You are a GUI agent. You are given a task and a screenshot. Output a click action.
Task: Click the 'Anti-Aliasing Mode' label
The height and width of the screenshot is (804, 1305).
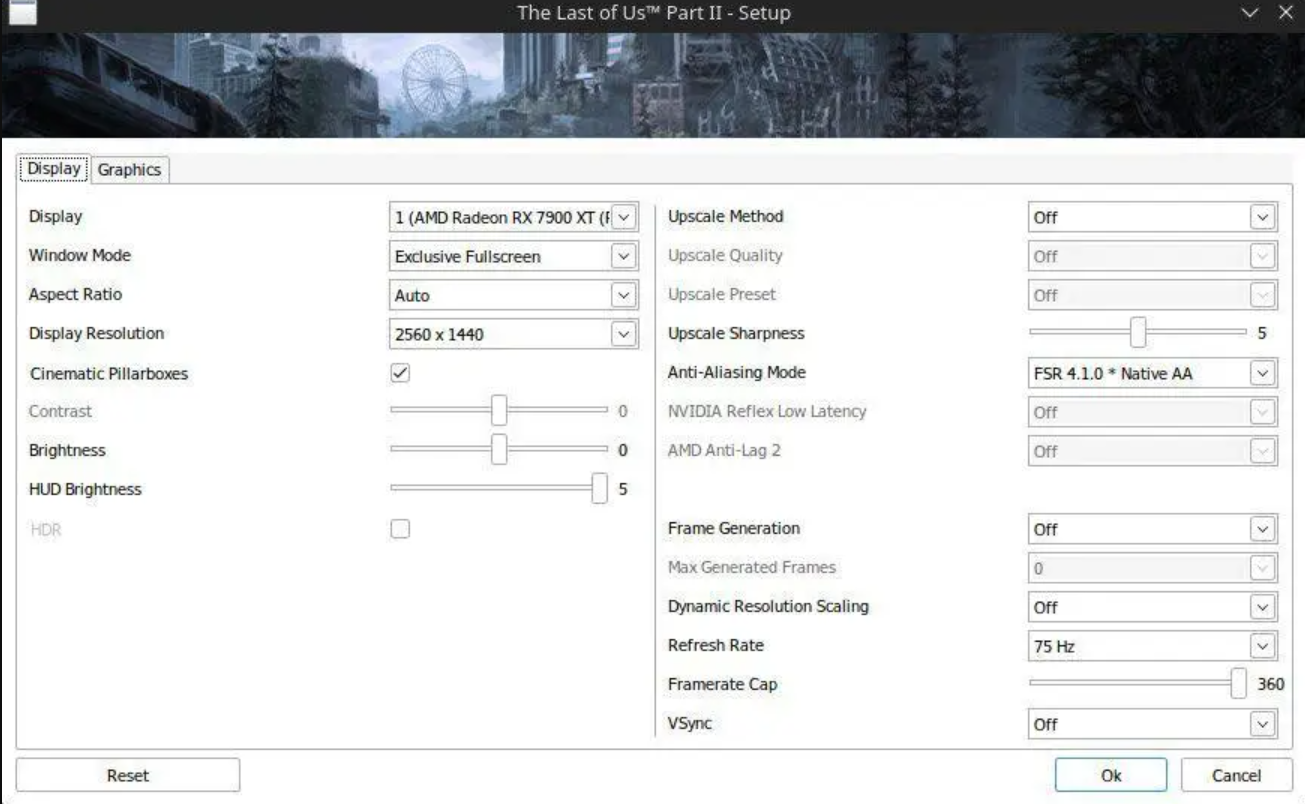(x=736, y=372)
